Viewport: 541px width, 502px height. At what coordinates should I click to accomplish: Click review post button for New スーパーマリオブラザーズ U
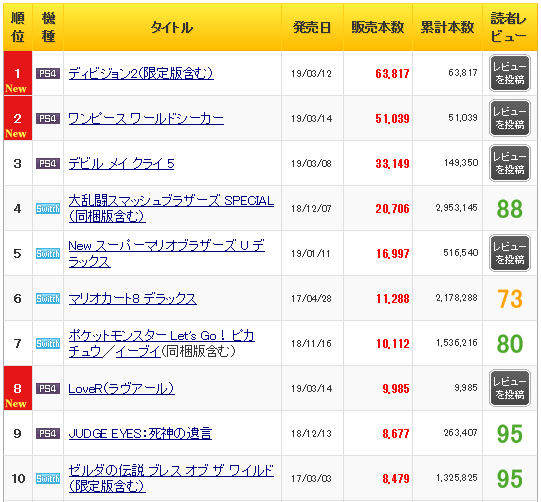(510, 254)
